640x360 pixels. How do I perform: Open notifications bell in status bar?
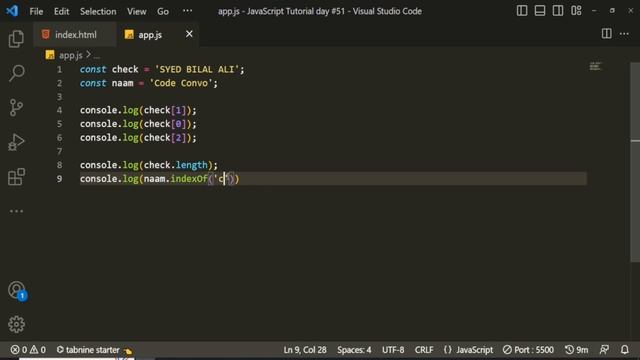(x=624, y=350)
